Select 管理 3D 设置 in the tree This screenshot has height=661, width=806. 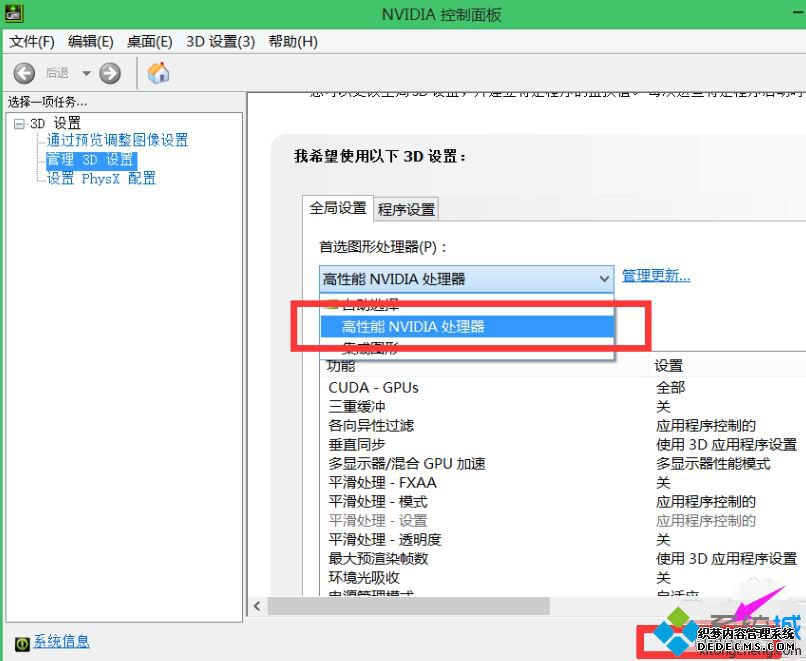coord(90,159)
